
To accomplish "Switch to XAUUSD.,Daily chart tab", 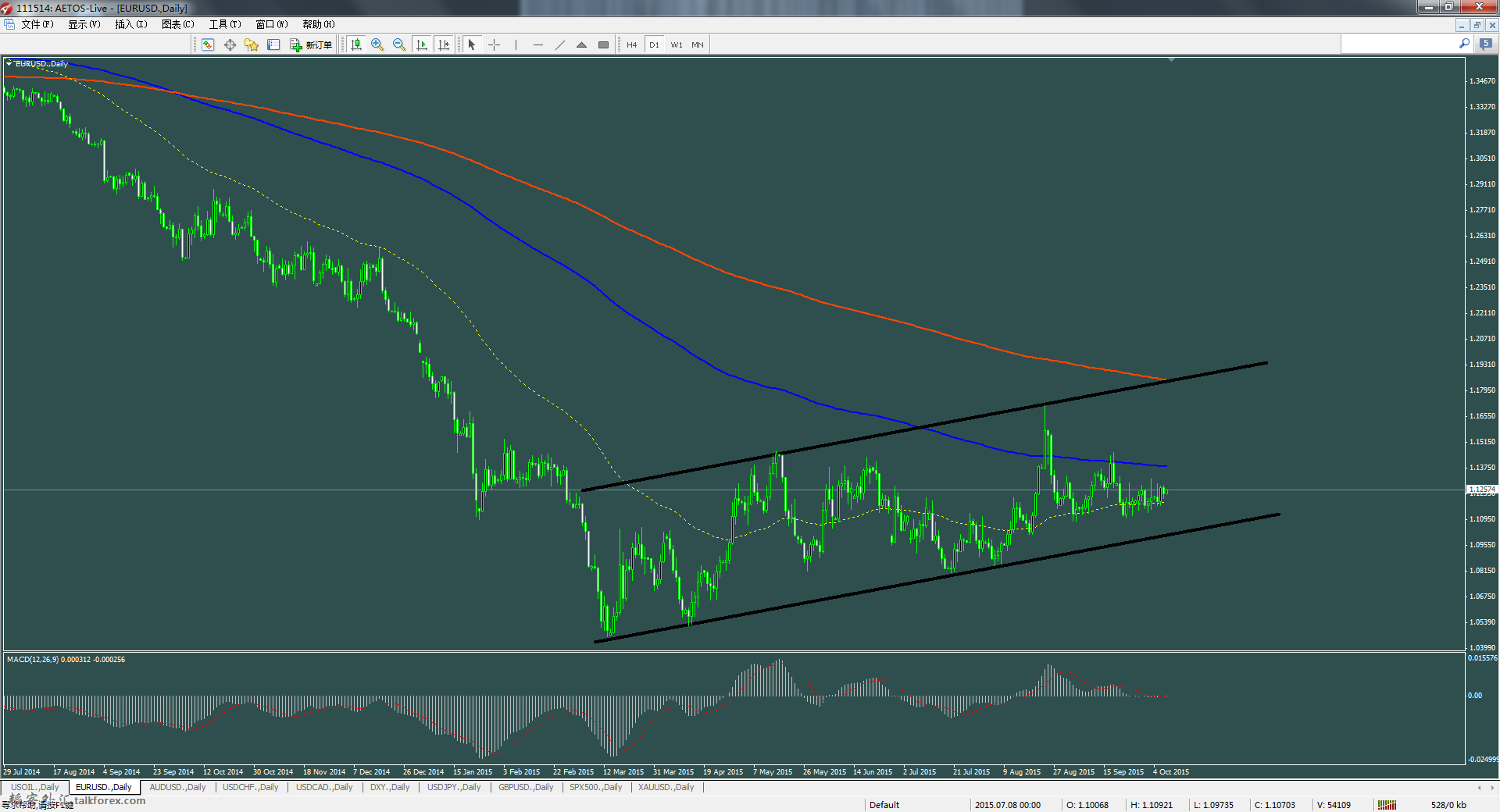I will point(666,787).
